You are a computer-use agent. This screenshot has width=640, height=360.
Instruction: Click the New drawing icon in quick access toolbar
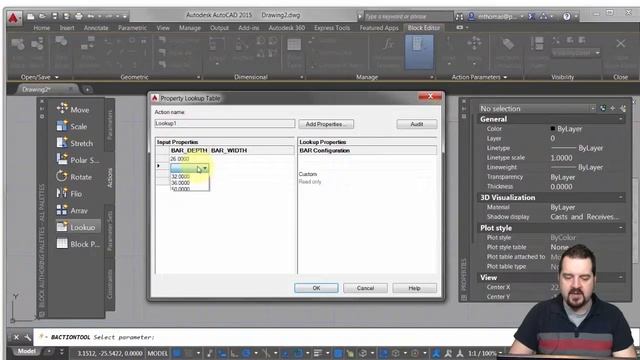[x=31, y=16]
